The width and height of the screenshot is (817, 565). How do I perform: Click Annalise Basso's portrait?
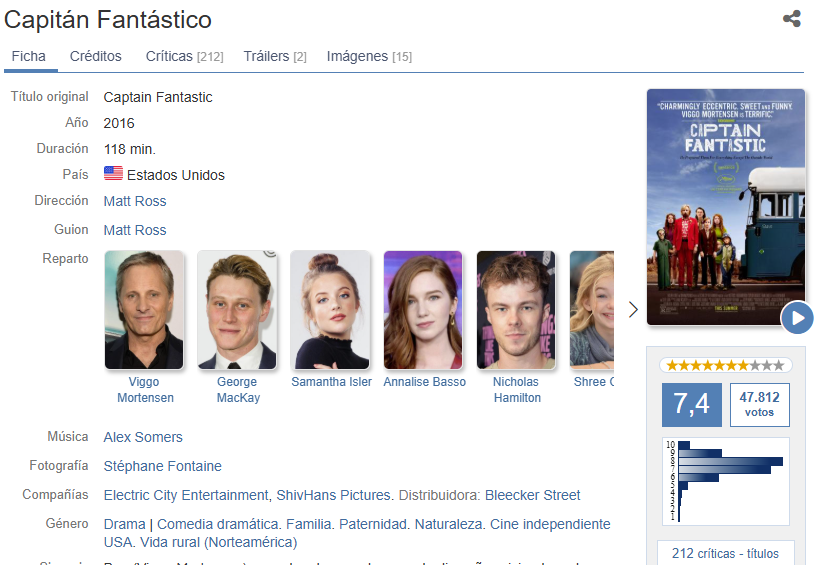point(423,310)
